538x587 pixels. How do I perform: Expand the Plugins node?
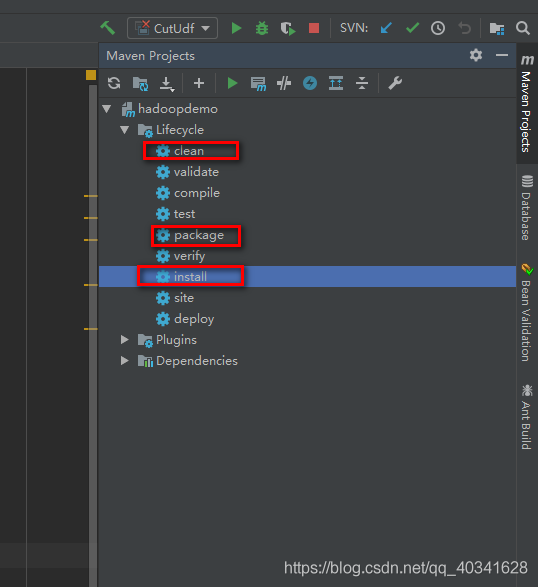pyautogui.click(x=125, y=340)
